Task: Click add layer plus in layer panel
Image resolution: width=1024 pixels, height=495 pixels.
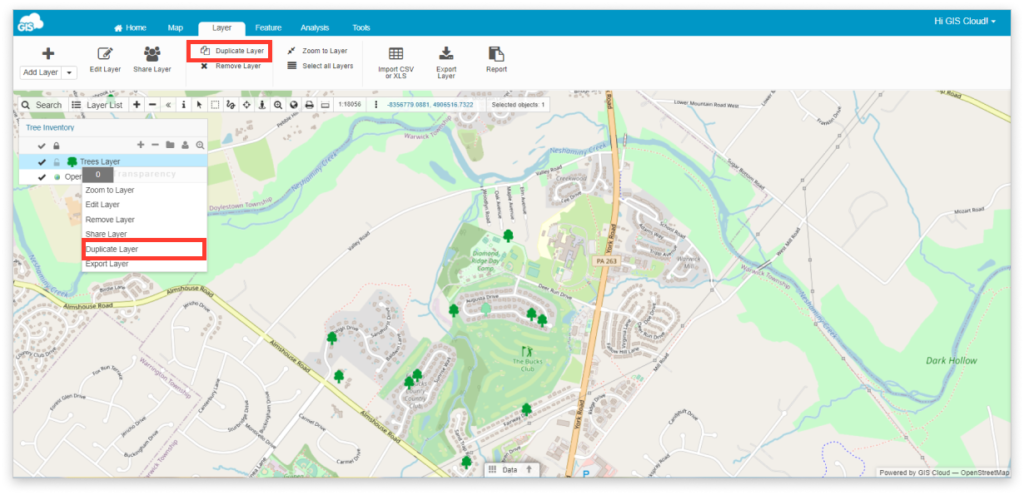Action: click(x=140, y=145)
